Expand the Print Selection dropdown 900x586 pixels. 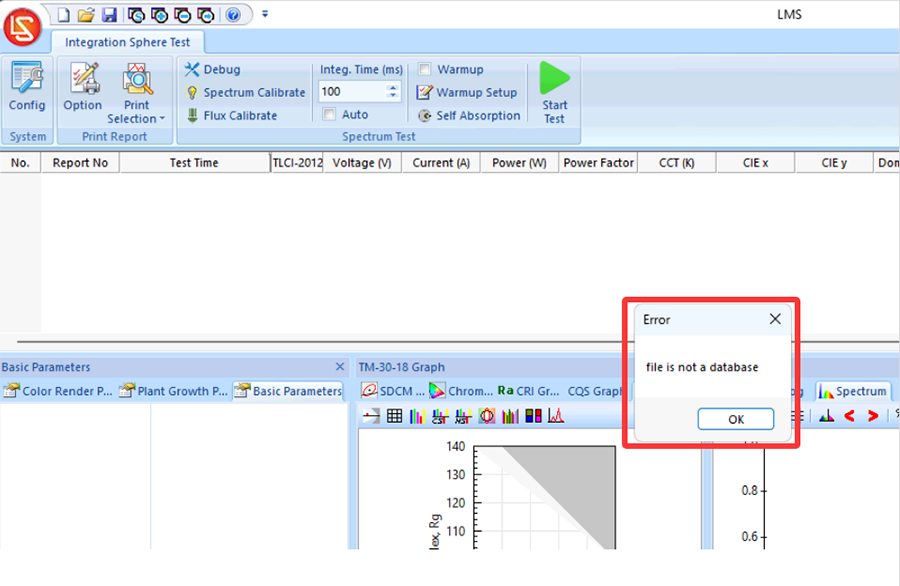click(x=137, y=119)
